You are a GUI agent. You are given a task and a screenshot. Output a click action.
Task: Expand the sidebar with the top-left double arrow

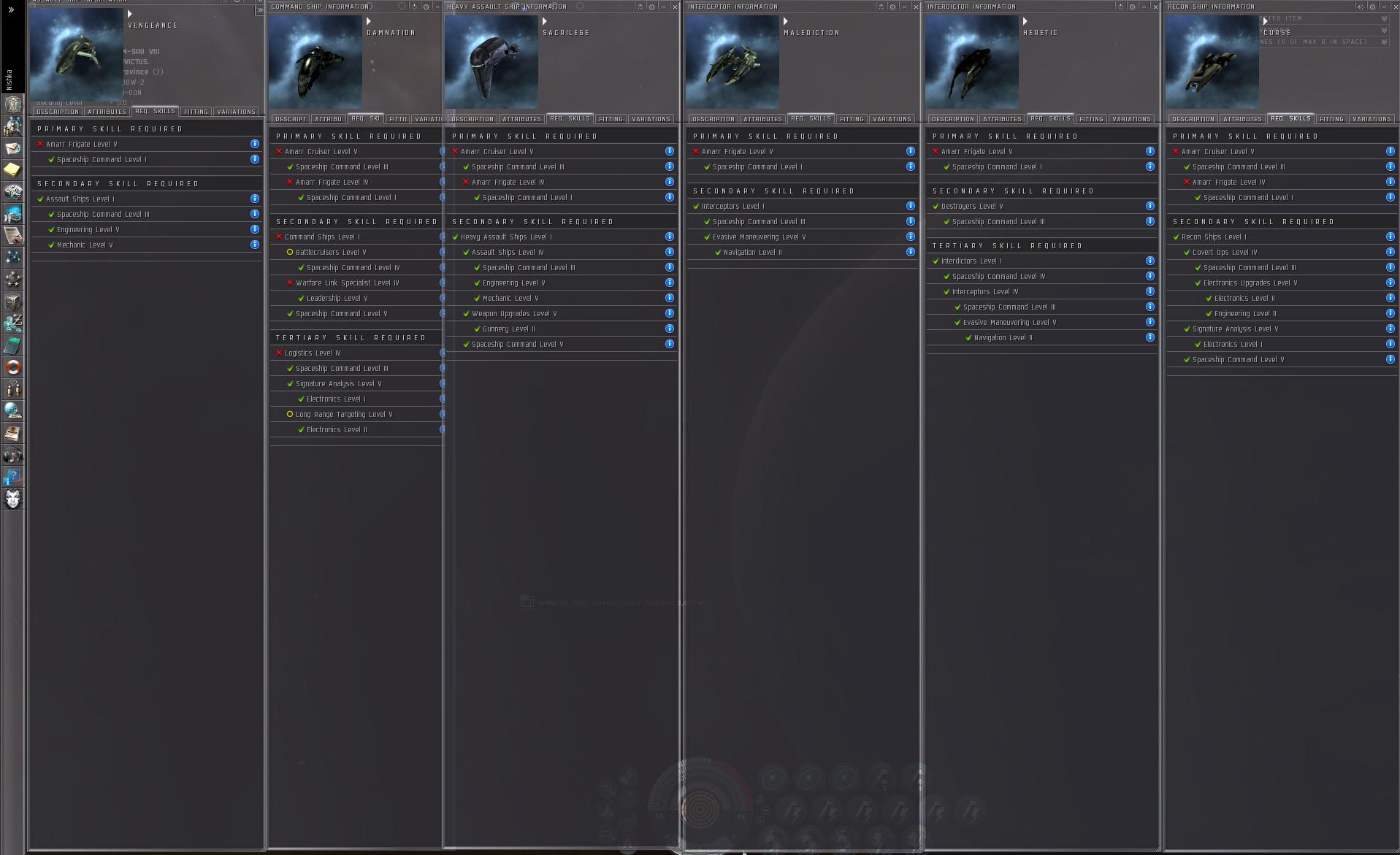pos(11,9)
